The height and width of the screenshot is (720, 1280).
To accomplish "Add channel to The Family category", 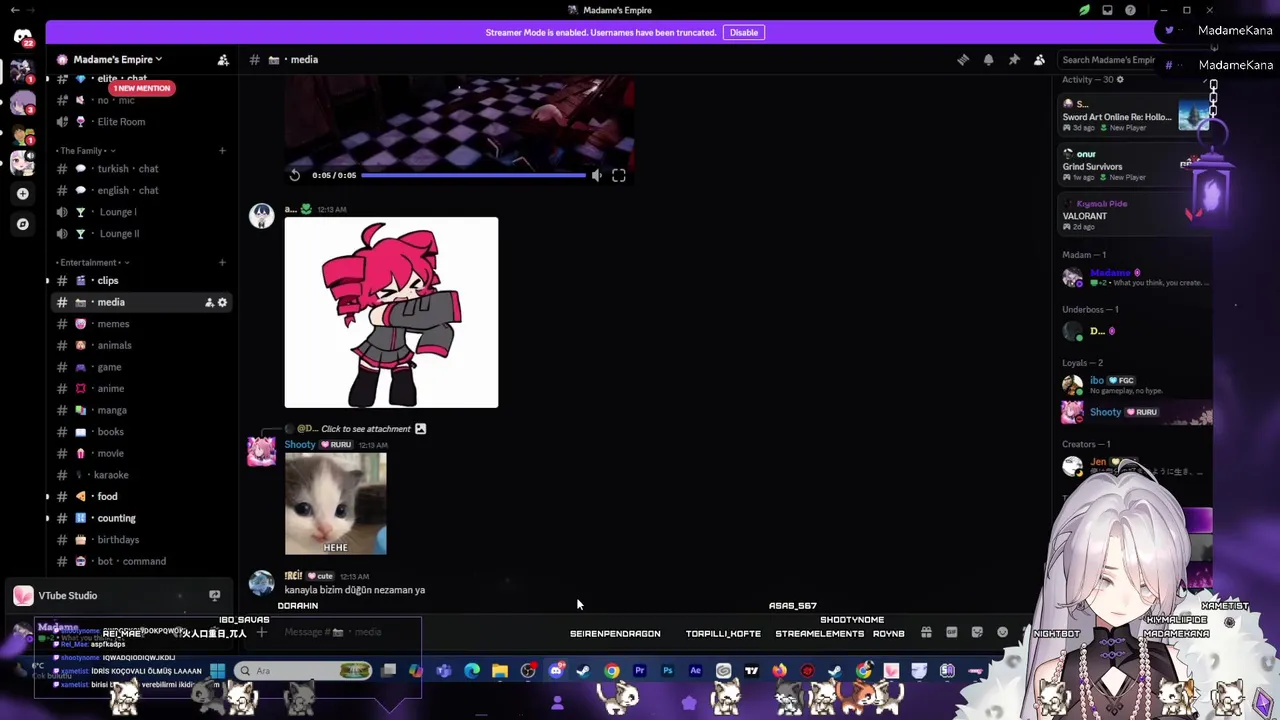I will 222,151.
